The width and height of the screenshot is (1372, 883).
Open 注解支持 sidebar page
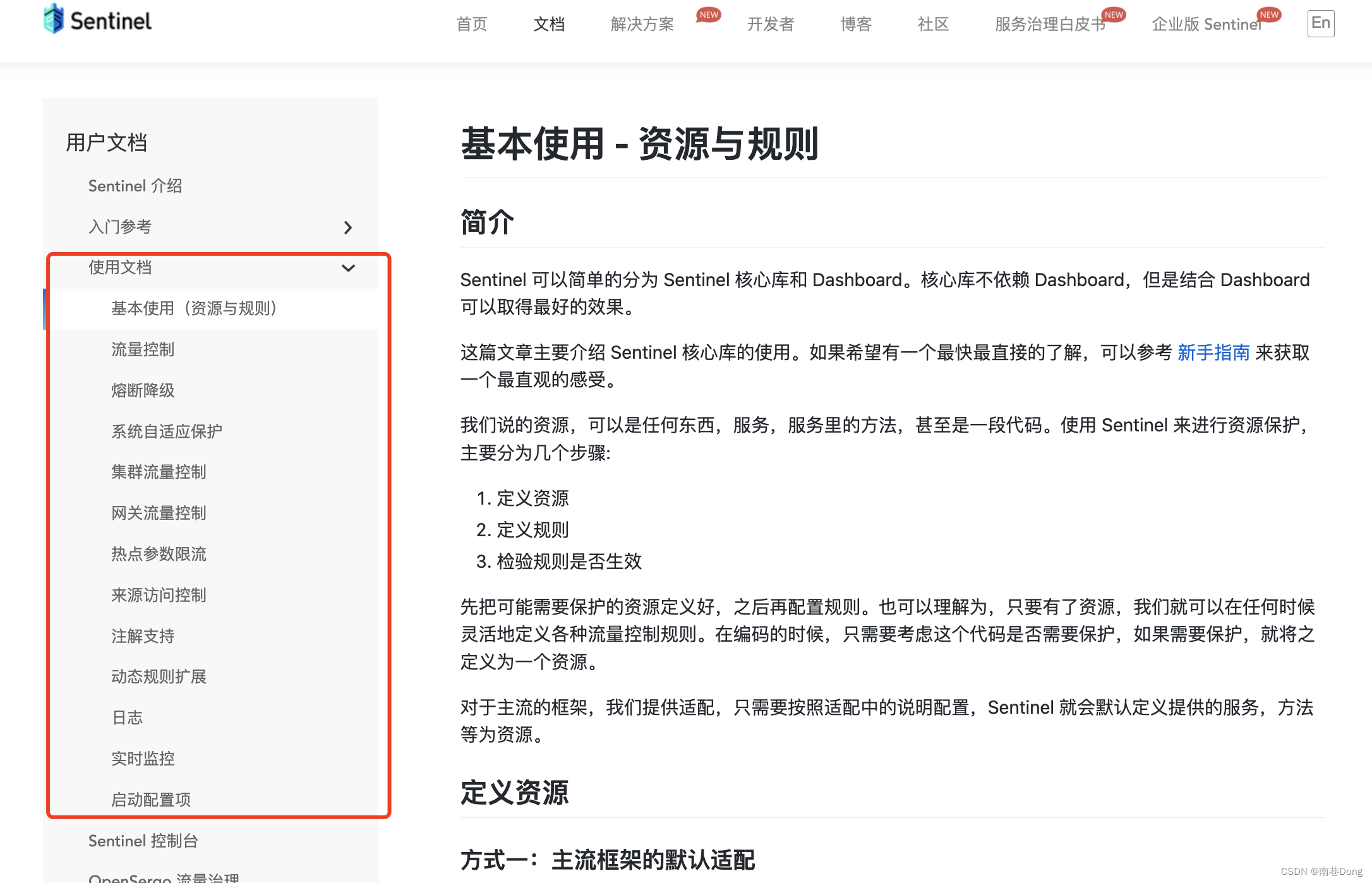coord(143,636)
